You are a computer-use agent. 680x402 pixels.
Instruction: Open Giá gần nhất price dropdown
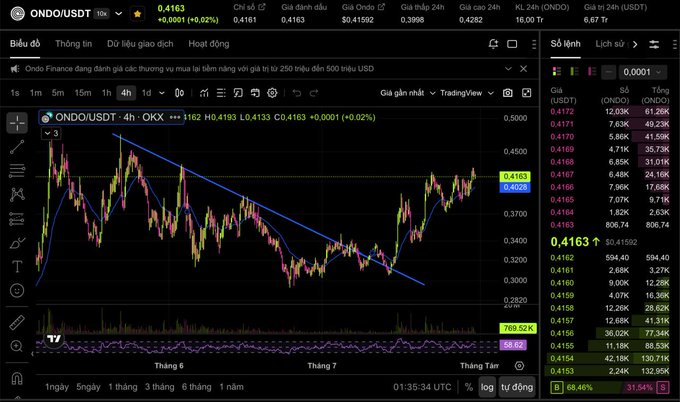pos(408,93)
